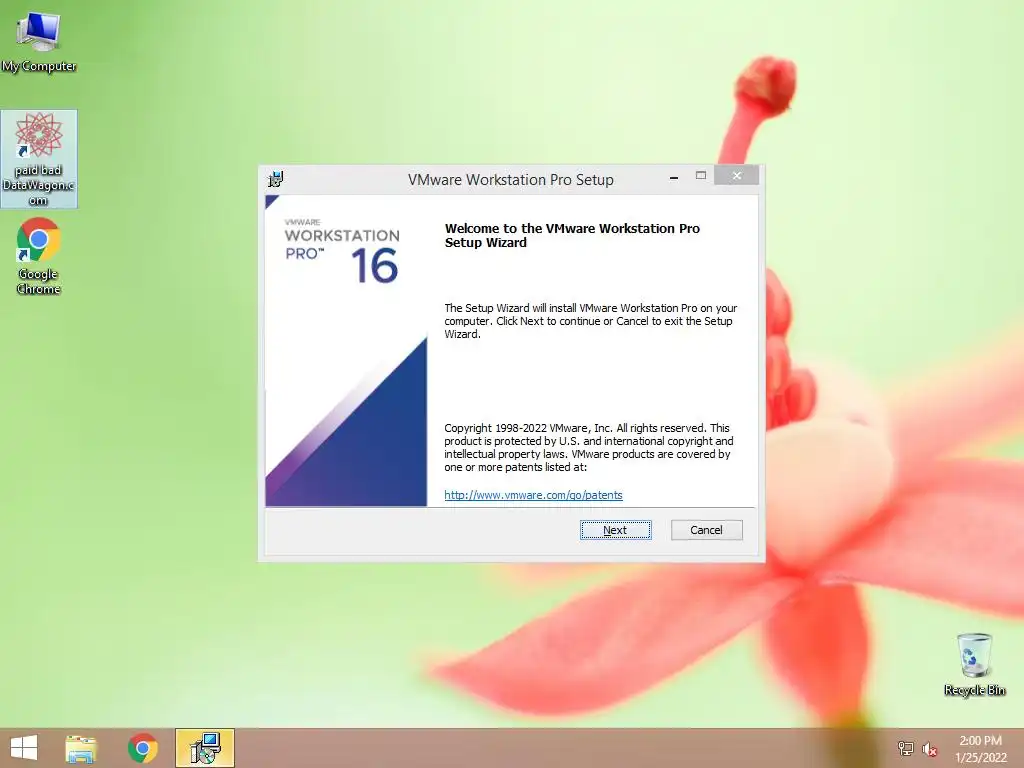Open File Explorer from the taskbar
Screen dimensions: 1024x768
click(81, 748)
